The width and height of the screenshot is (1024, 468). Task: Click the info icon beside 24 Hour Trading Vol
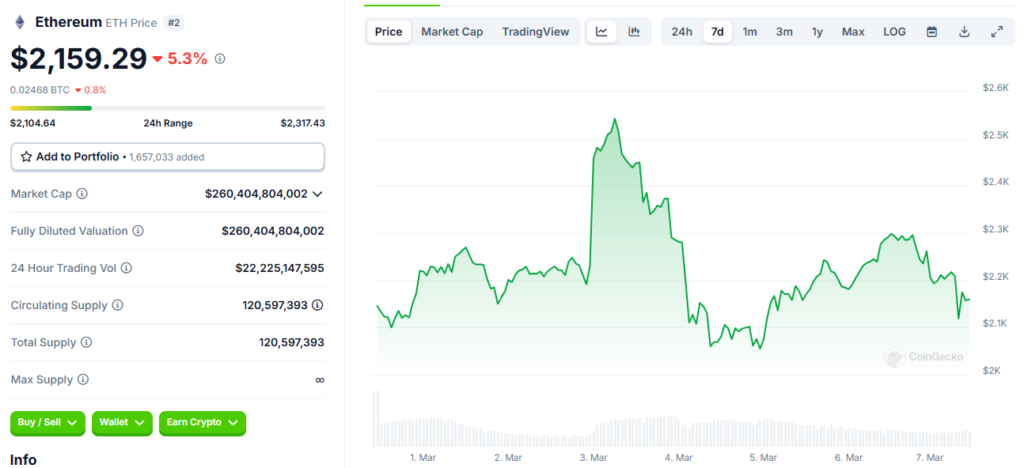[127, 268]
